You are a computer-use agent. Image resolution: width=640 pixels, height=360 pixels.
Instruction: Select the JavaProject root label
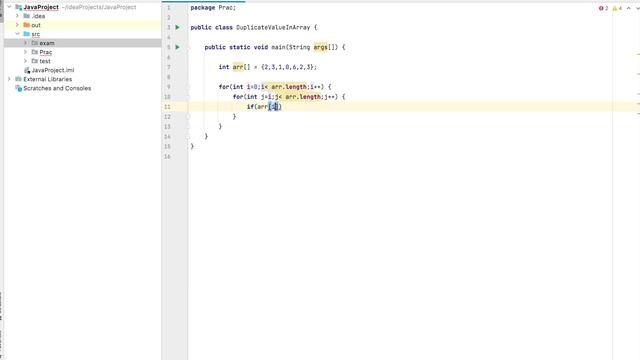click(41, 7)
